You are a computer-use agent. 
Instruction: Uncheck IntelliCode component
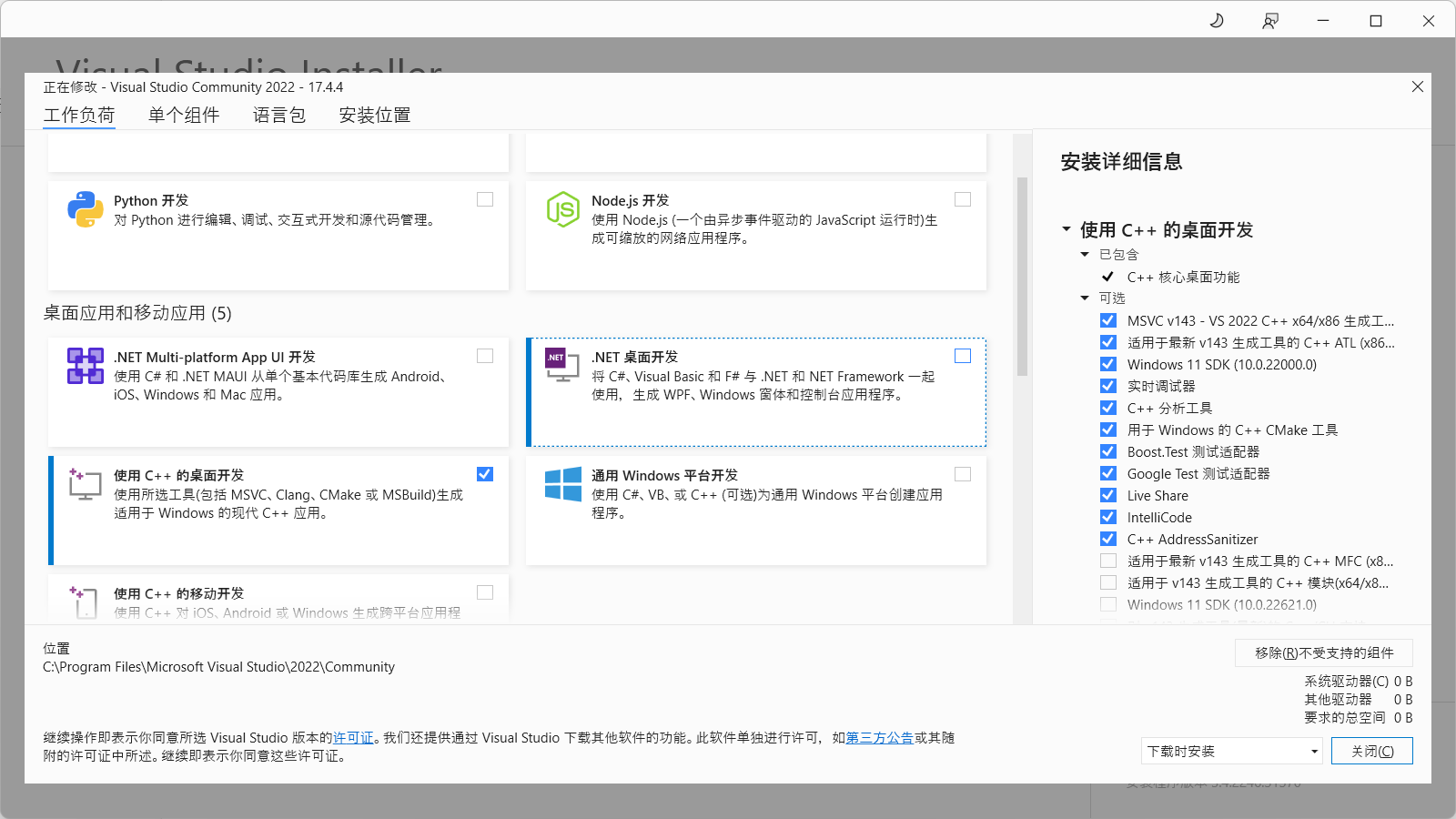(x=1108, y=517)
